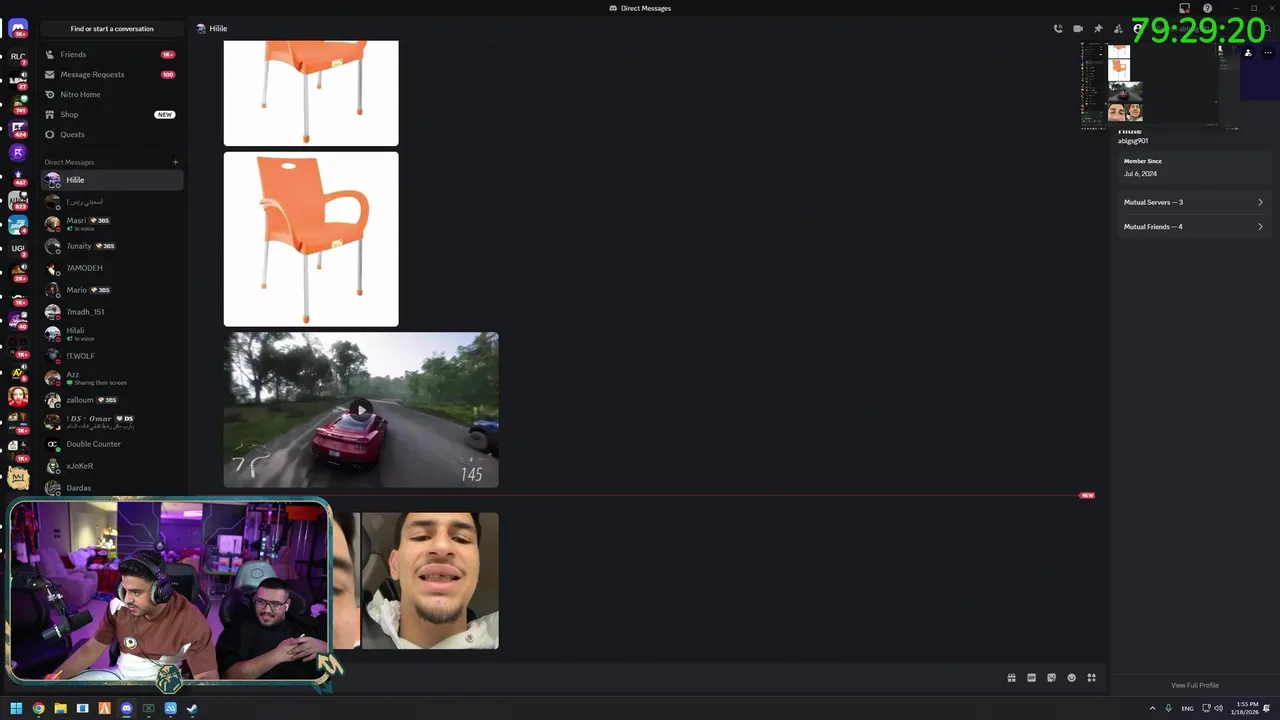Open DM with ! DS • Omar
This screenshot has width=1280, height=720.
tap(112, 422)
